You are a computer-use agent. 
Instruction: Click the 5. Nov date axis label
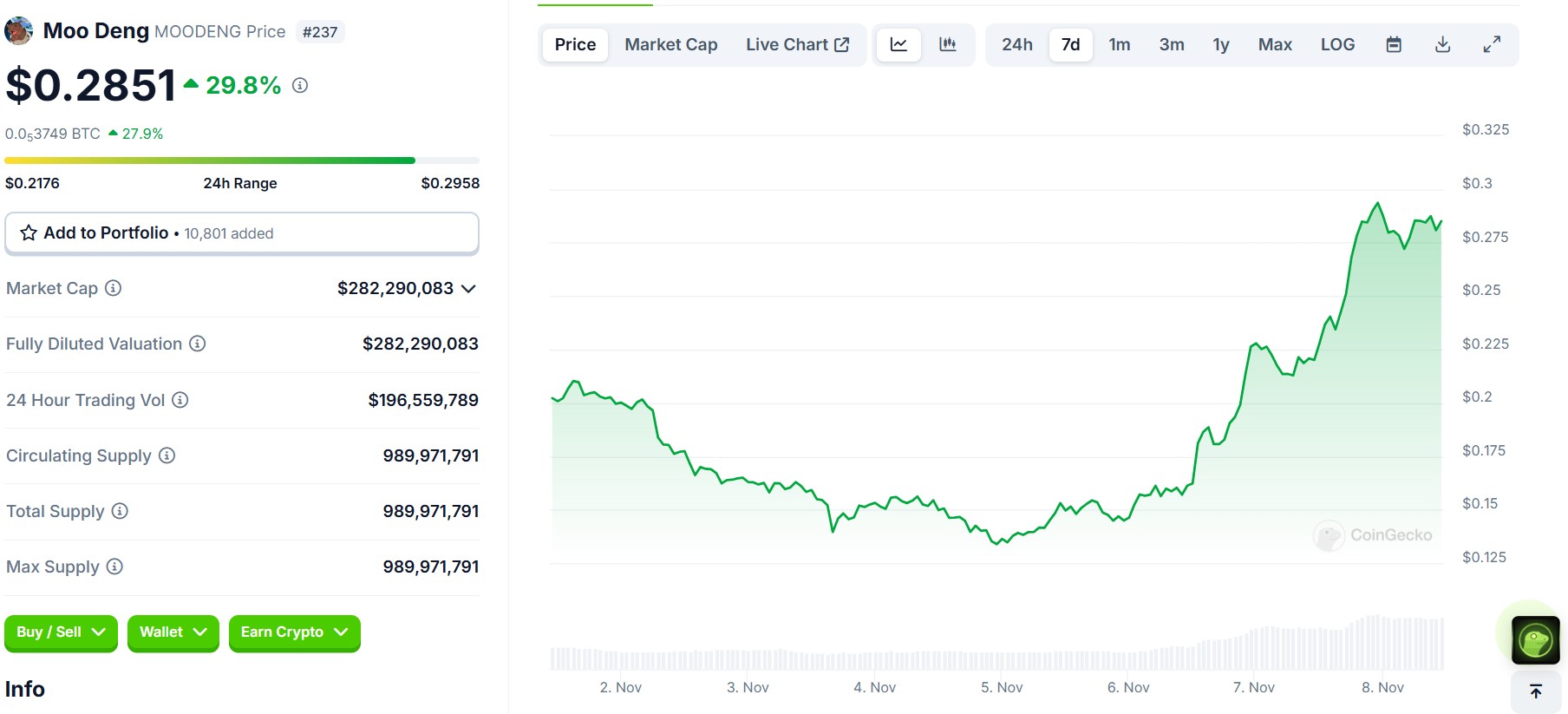(1002, 687)
